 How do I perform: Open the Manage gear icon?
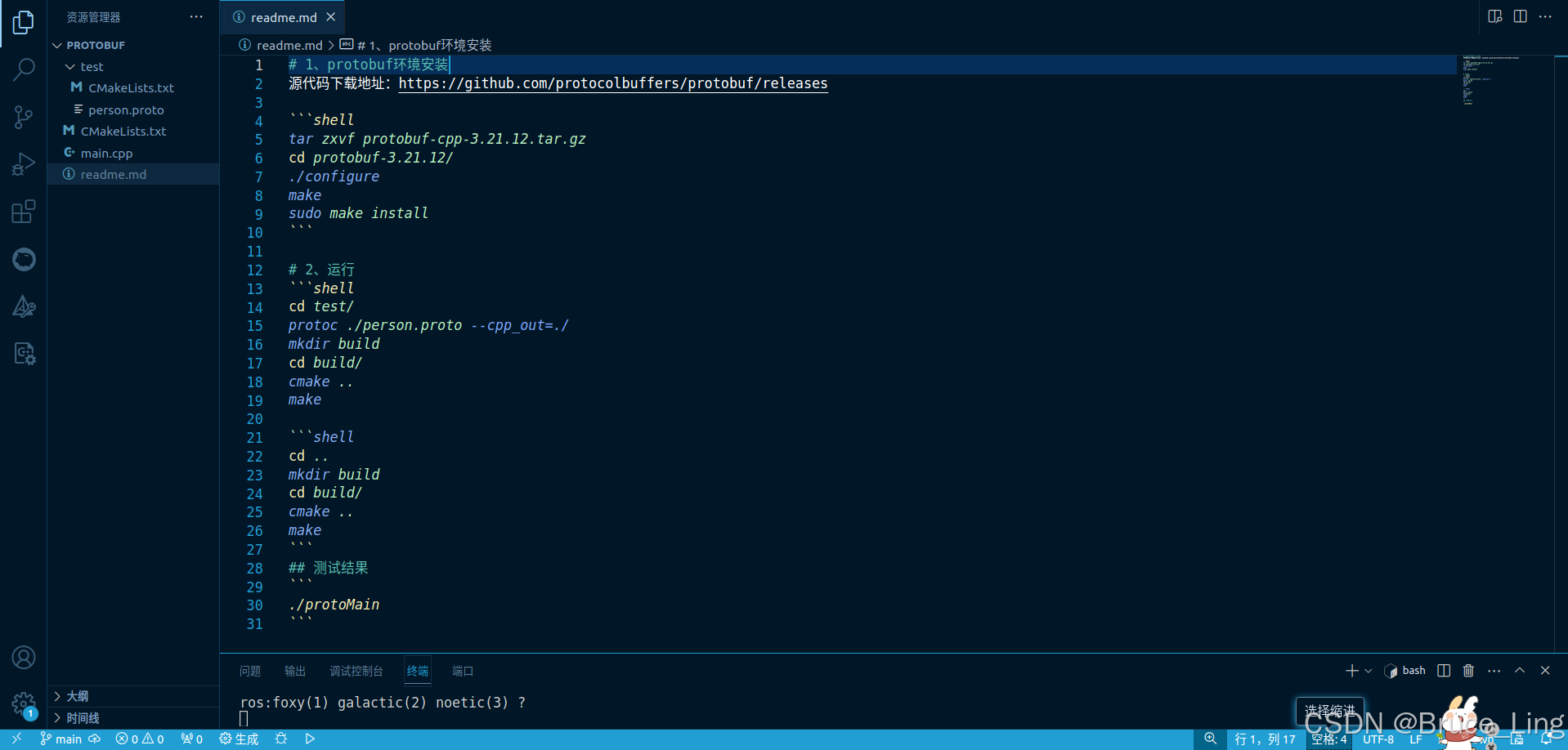pyautogui.click(x=24, y=704)
